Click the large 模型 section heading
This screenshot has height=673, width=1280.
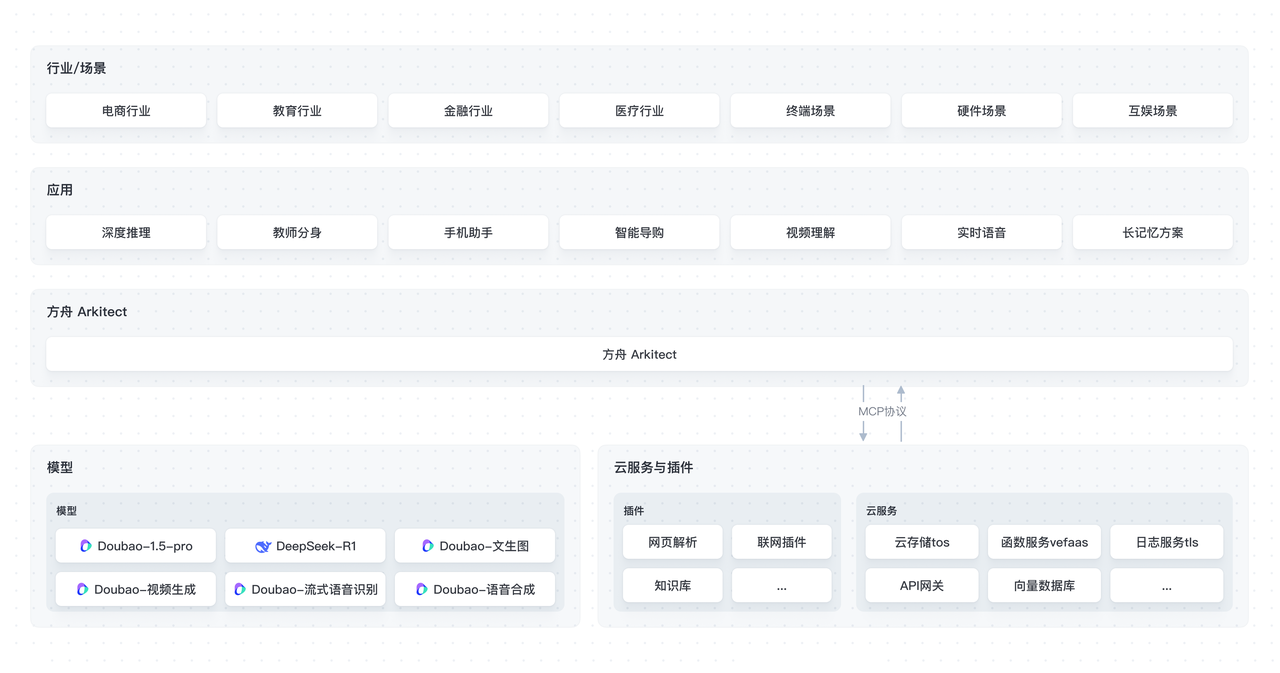[x=60, y=467]
